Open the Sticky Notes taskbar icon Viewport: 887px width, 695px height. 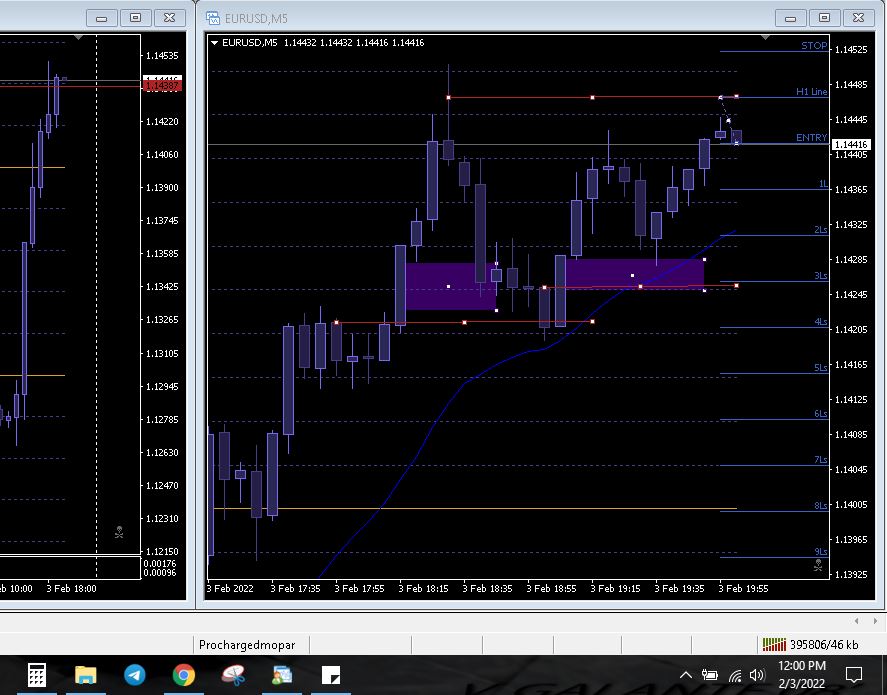click(331, 675)
